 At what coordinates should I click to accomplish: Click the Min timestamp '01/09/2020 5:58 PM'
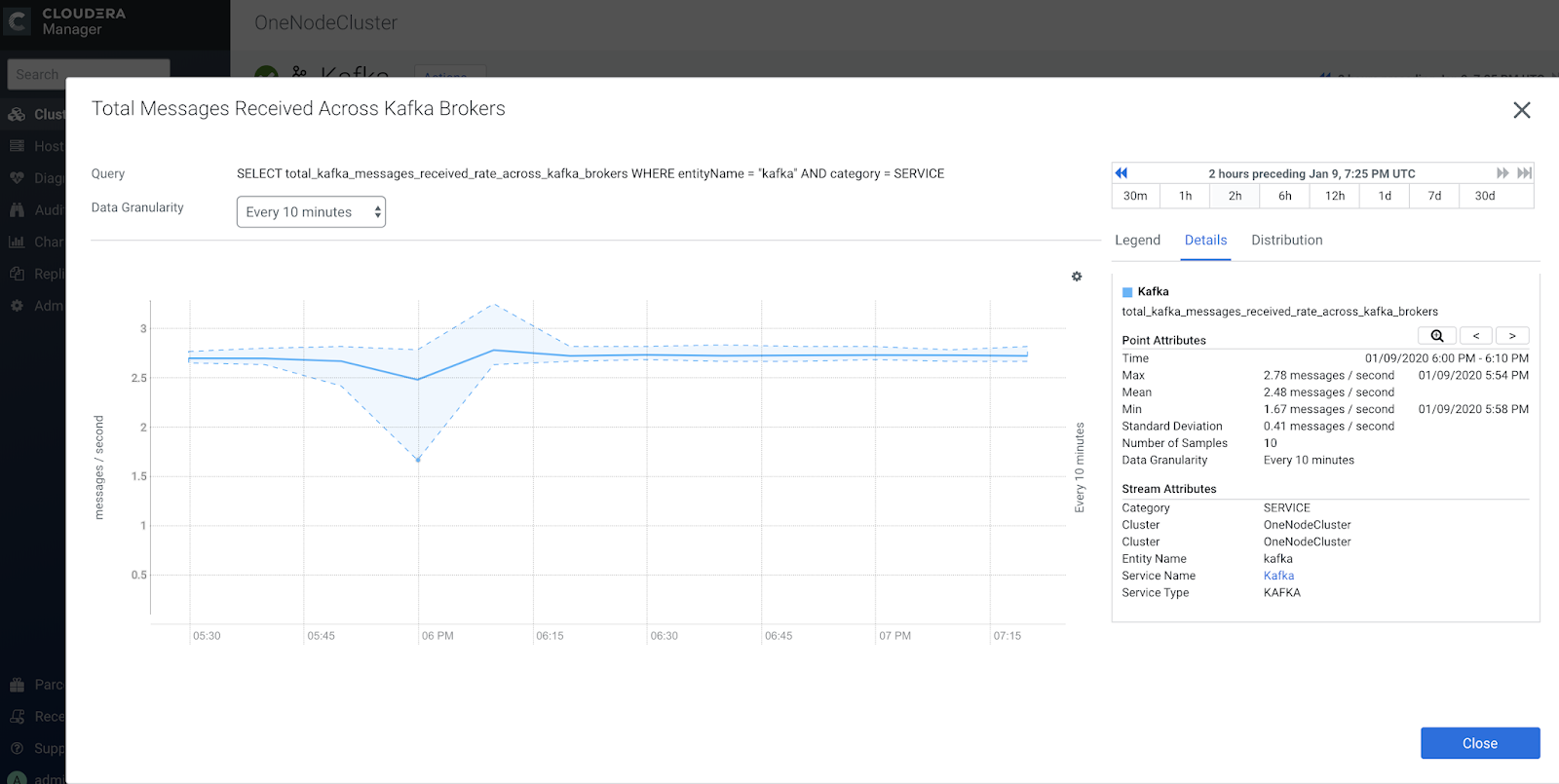pos(1473,410)
